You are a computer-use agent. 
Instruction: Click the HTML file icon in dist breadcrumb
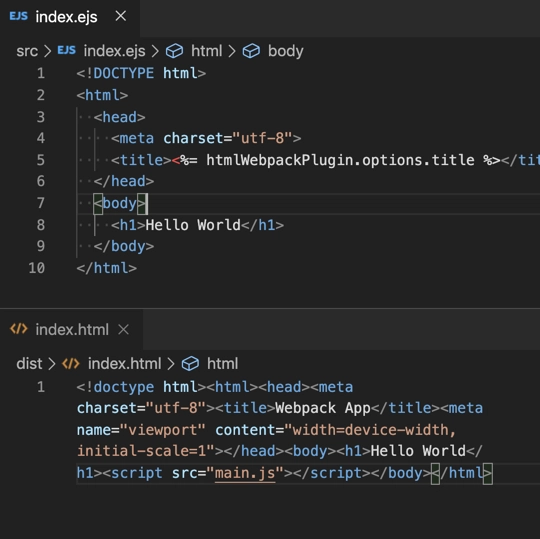[71, 364]
